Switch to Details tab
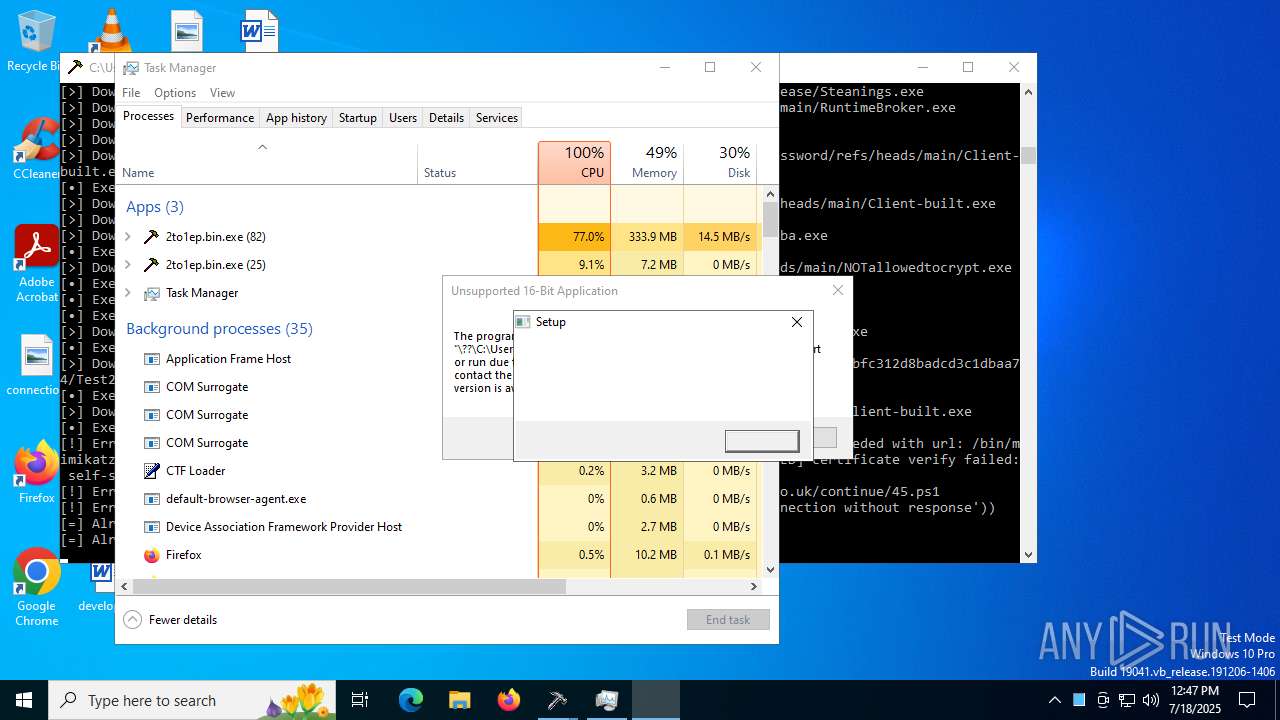This screenshot has height=720, width=1280. coord(446,117)
